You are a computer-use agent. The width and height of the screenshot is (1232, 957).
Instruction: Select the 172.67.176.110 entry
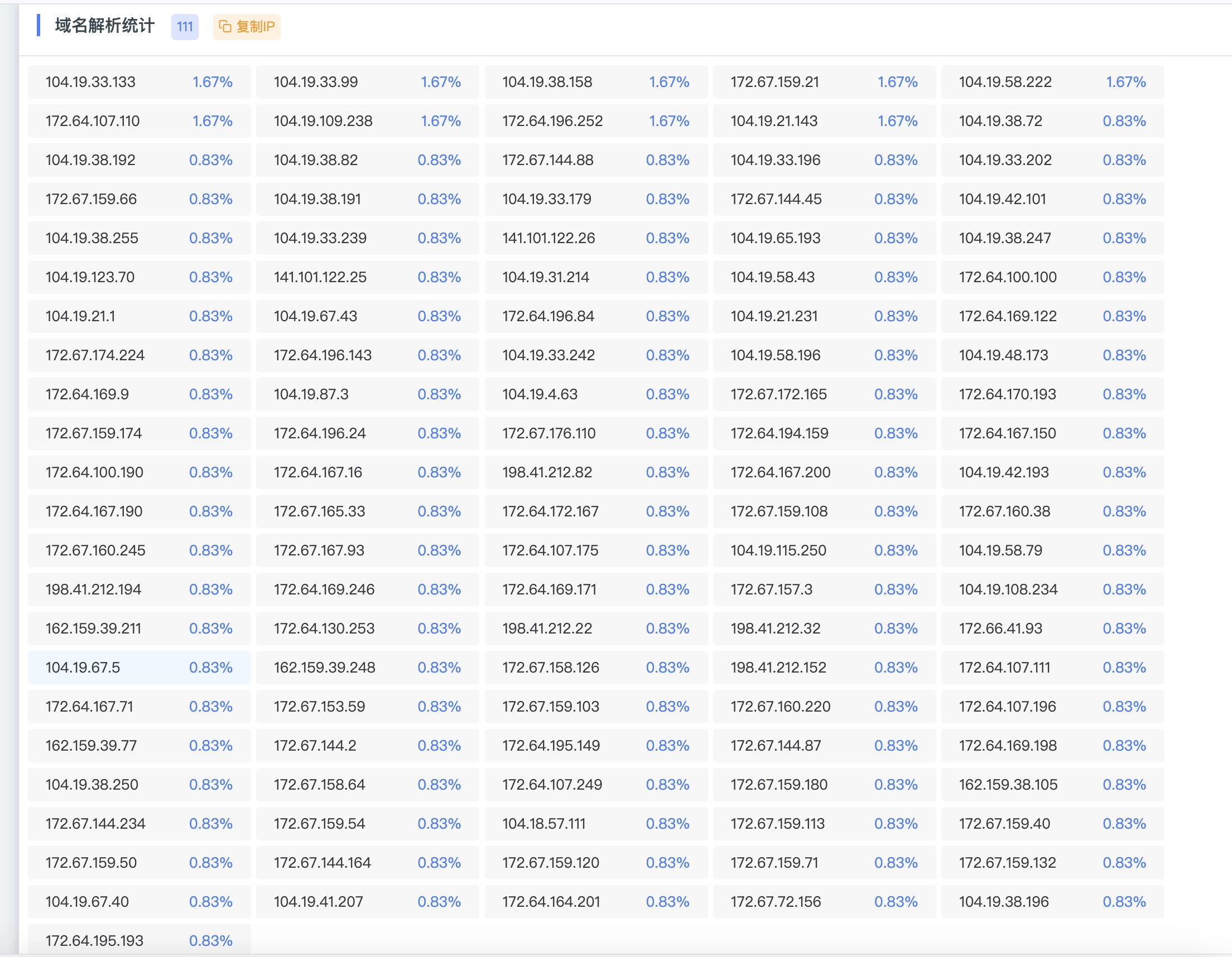596,433
